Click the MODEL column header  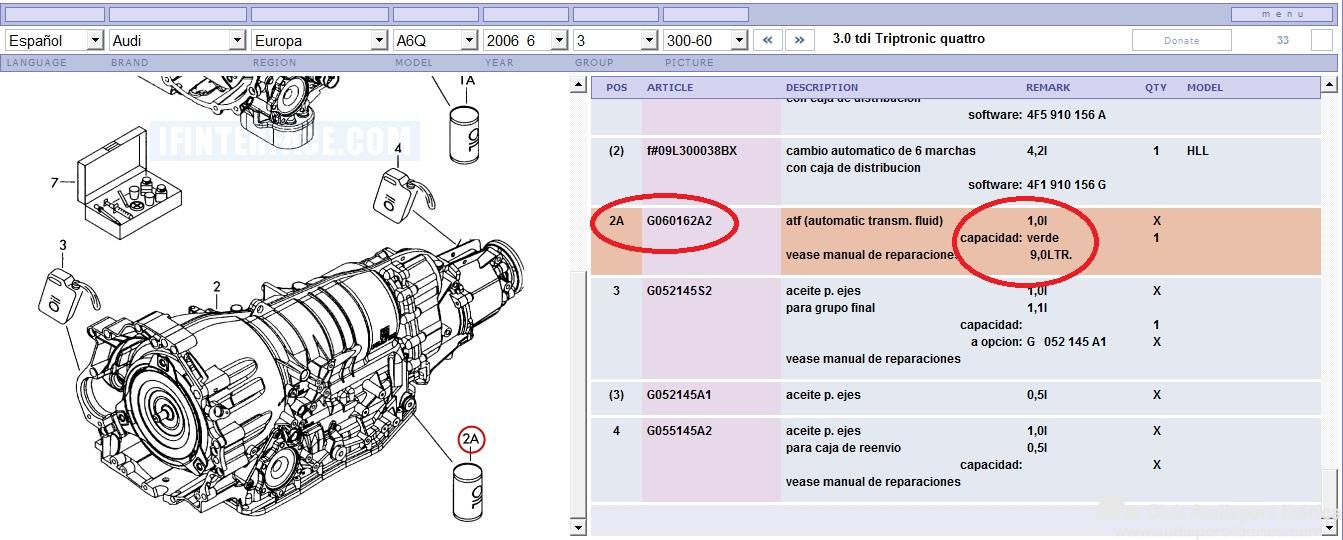[1205, 87]
